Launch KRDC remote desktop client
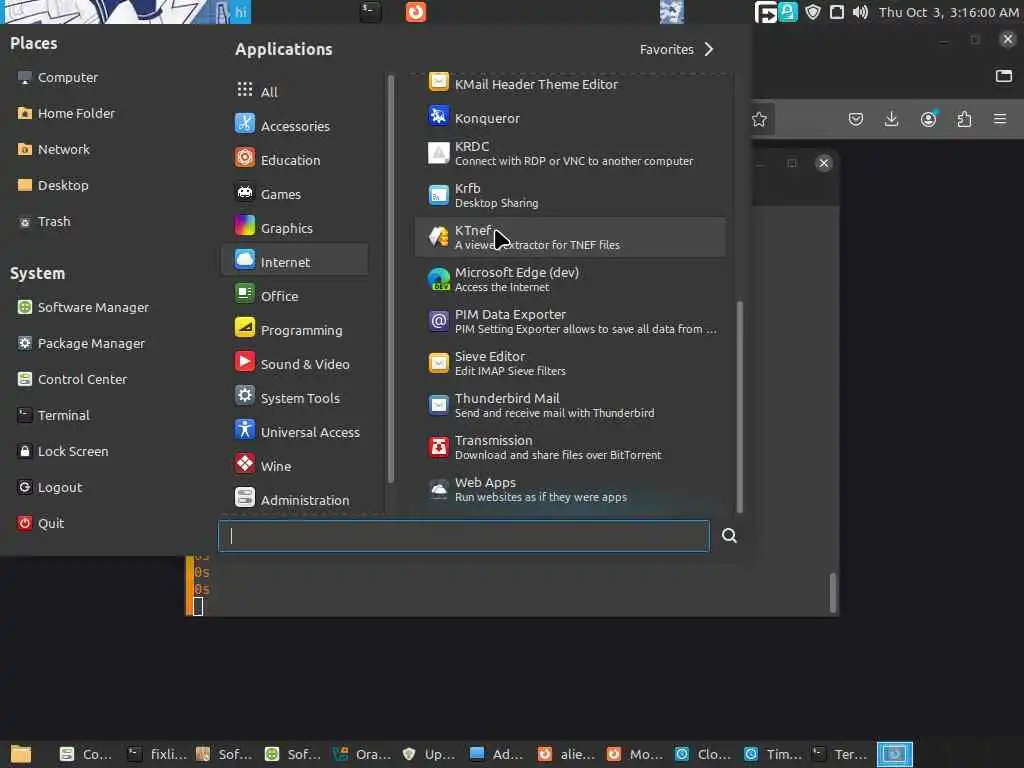Screen dimensions: 1024x768 (569, 153)
